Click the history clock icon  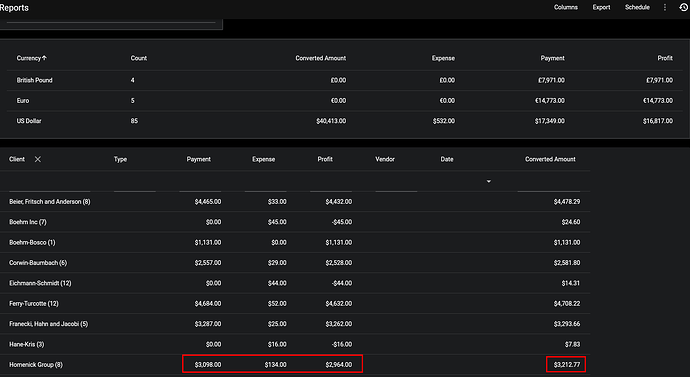coord(683,7)
